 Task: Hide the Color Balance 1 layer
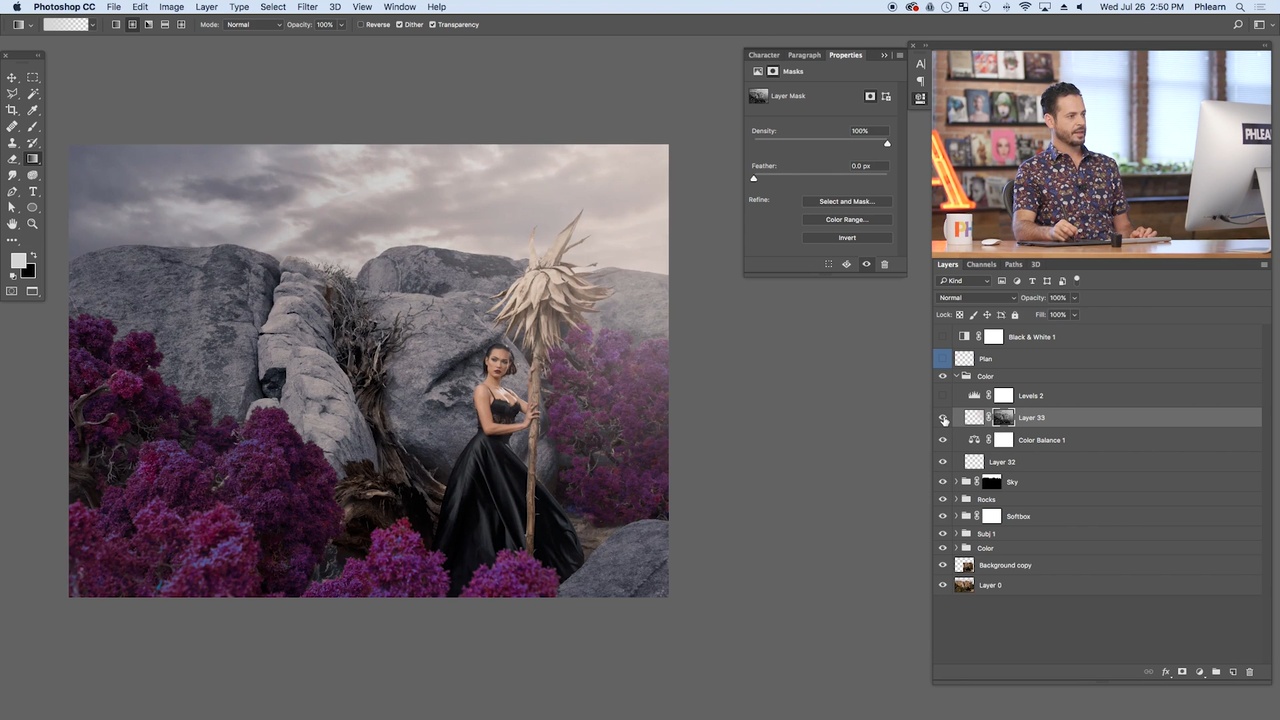[942, 440]
